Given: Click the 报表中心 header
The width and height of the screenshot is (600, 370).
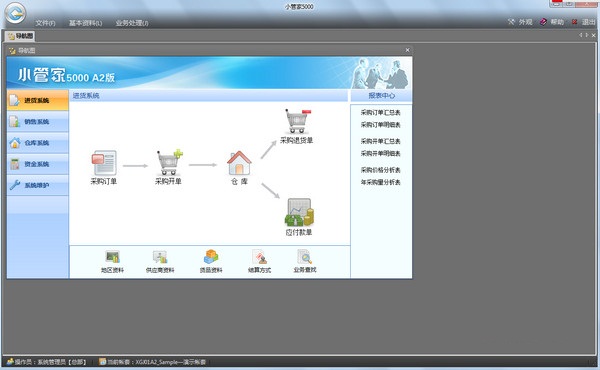Looking at the screenshot, I should click(x=382, y=96).
